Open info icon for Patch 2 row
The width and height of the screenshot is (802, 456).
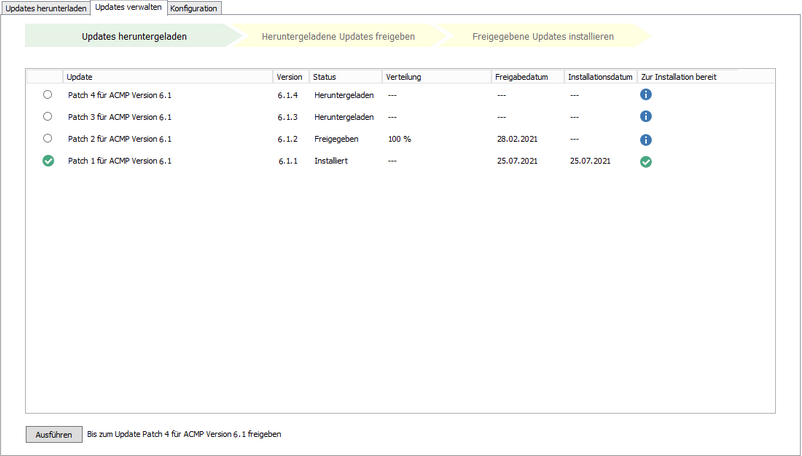coord(646,140)
